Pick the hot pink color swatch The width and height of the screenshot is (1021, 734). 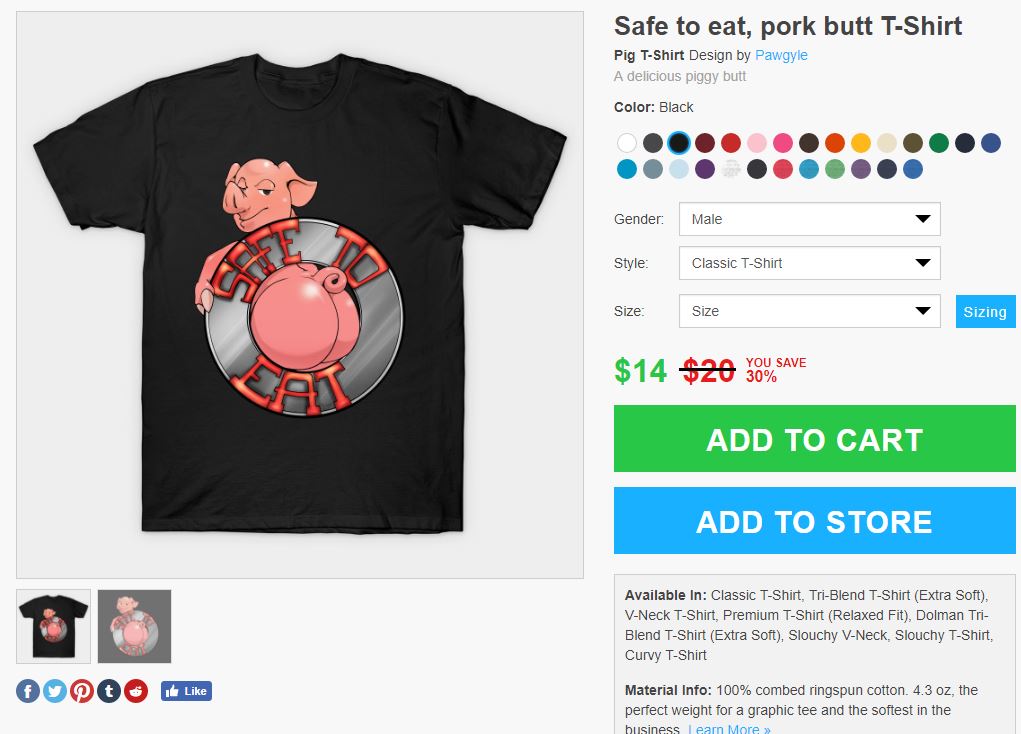[783, 143]
